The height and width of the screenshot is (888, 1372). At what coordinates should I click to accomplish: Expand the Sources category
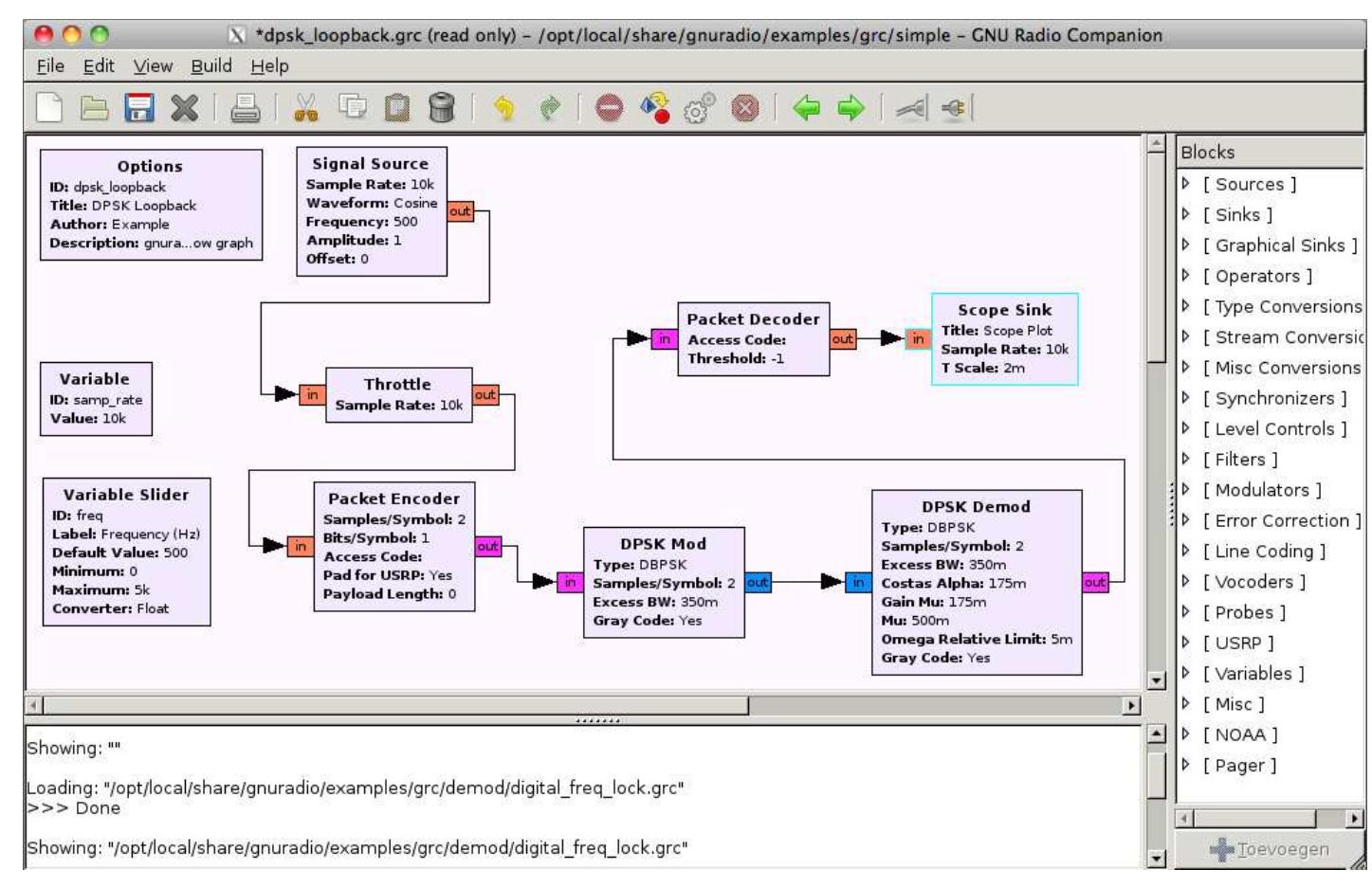click(x=1185, y=184)
